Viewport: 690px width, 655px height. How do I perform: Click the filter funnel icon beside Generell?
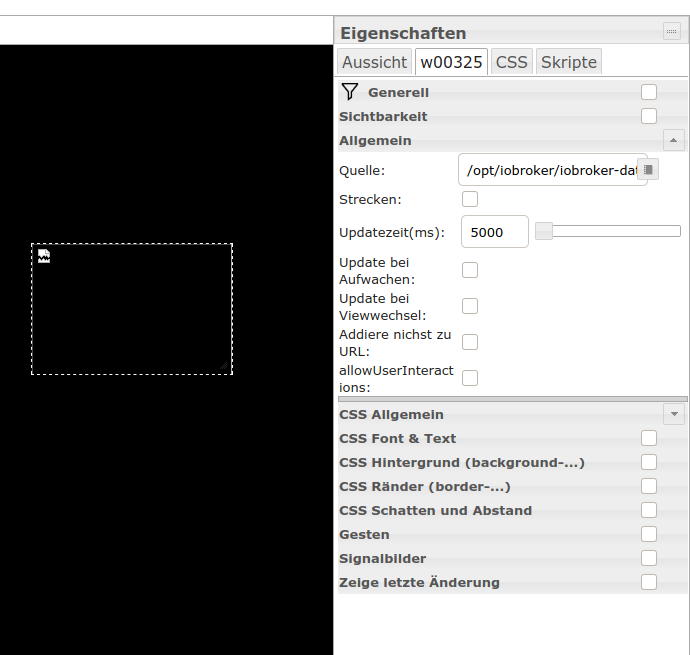(x=349, y=92)
